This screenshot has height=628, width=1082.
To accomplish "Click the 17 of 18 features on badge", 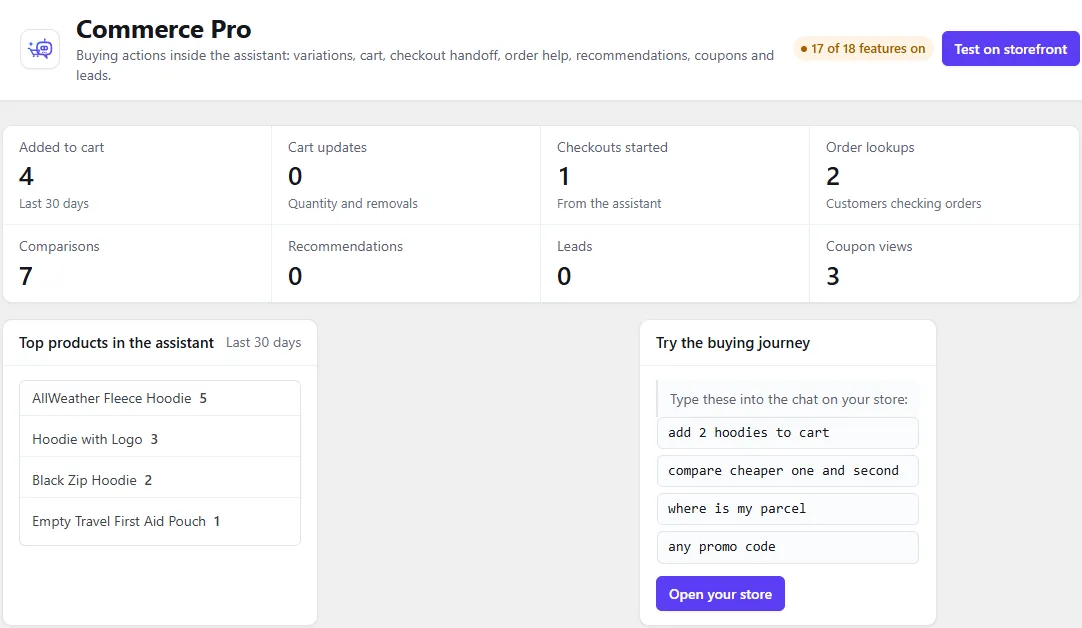I will tap(863, 48).
